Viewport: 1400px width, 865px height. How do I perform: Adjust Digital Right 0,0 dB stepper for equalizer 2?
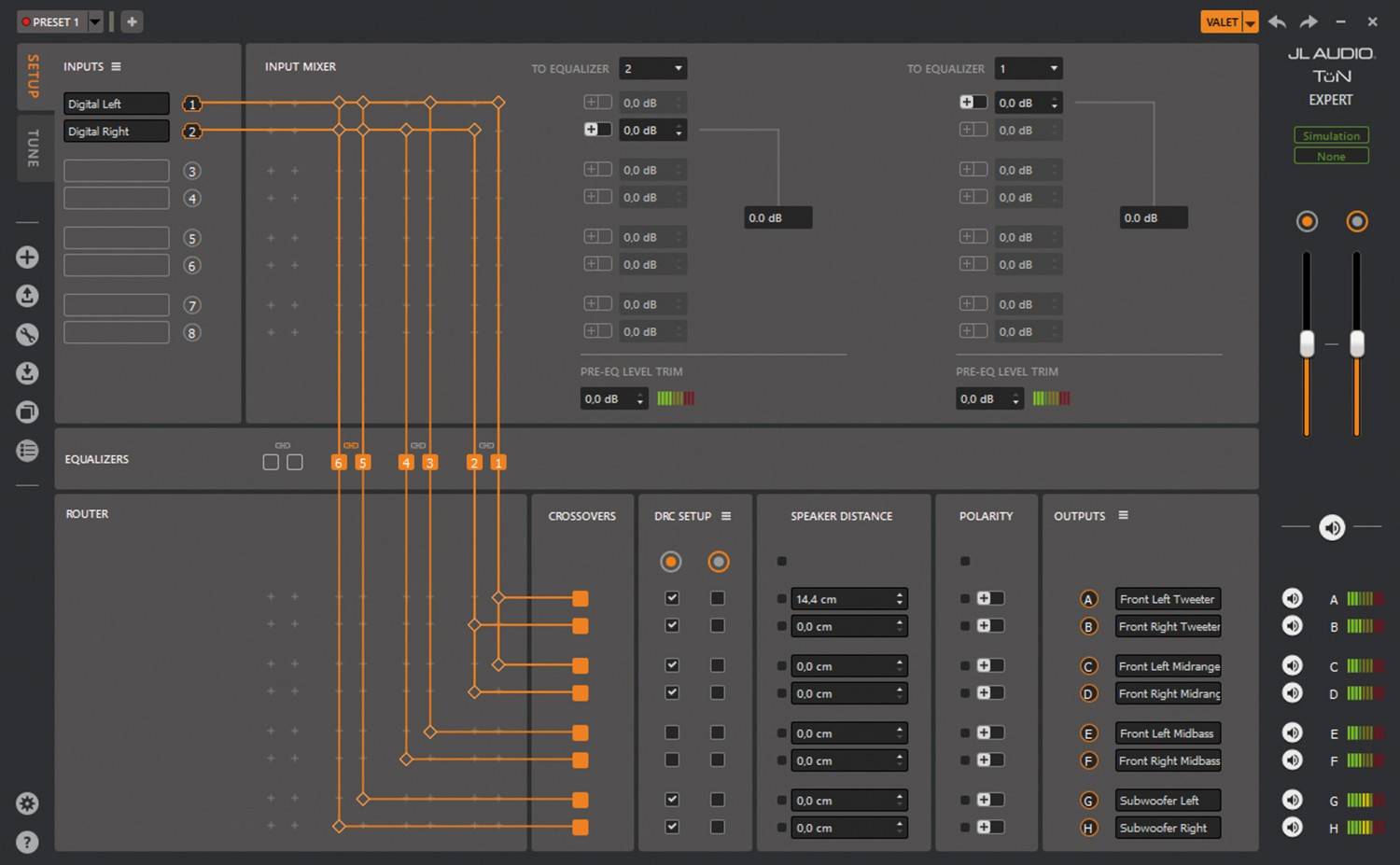(x=679, y=130)
